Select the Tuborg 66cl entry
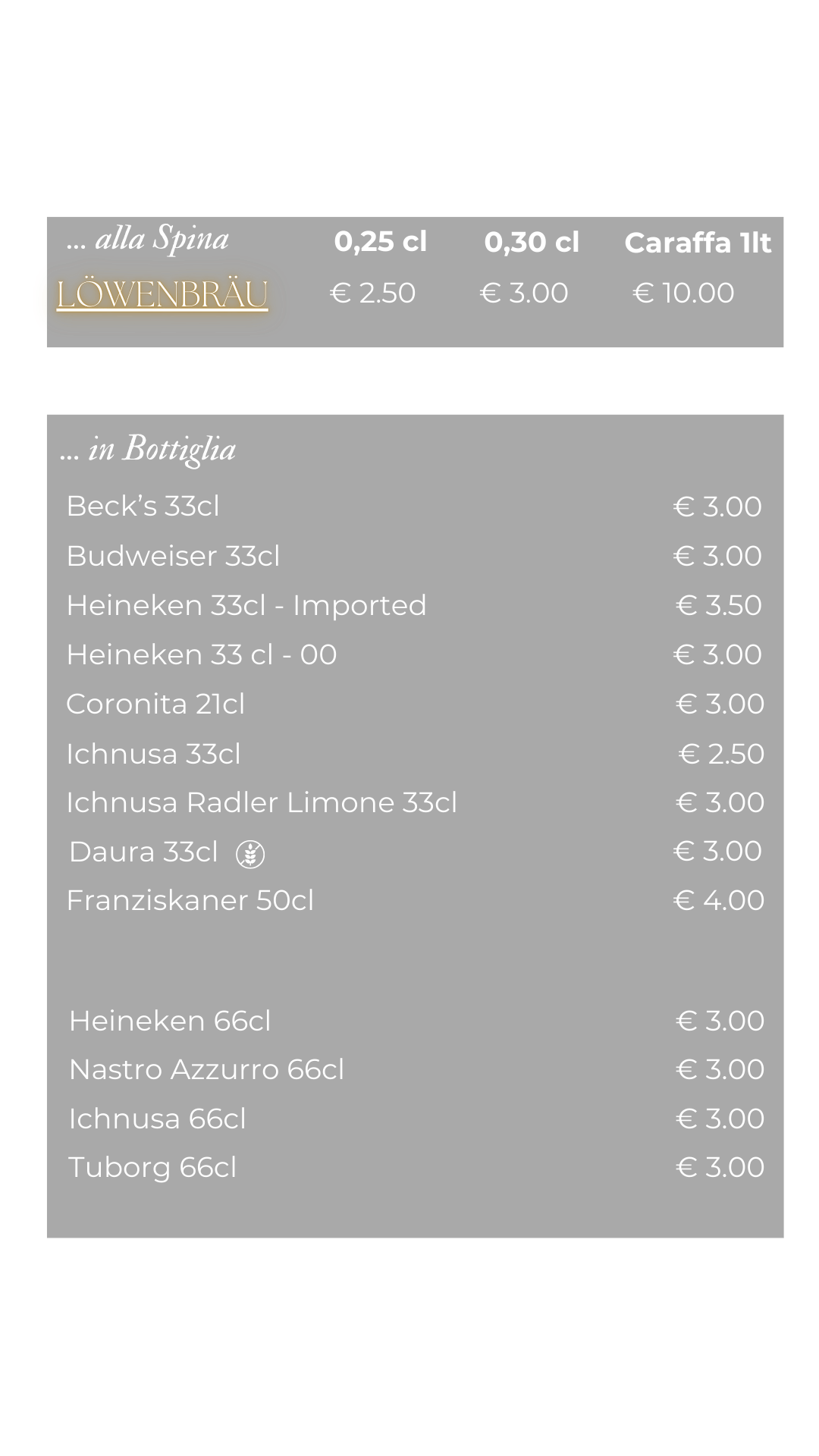This screenshot has height=1456, width=819. tap(152, 1168)
